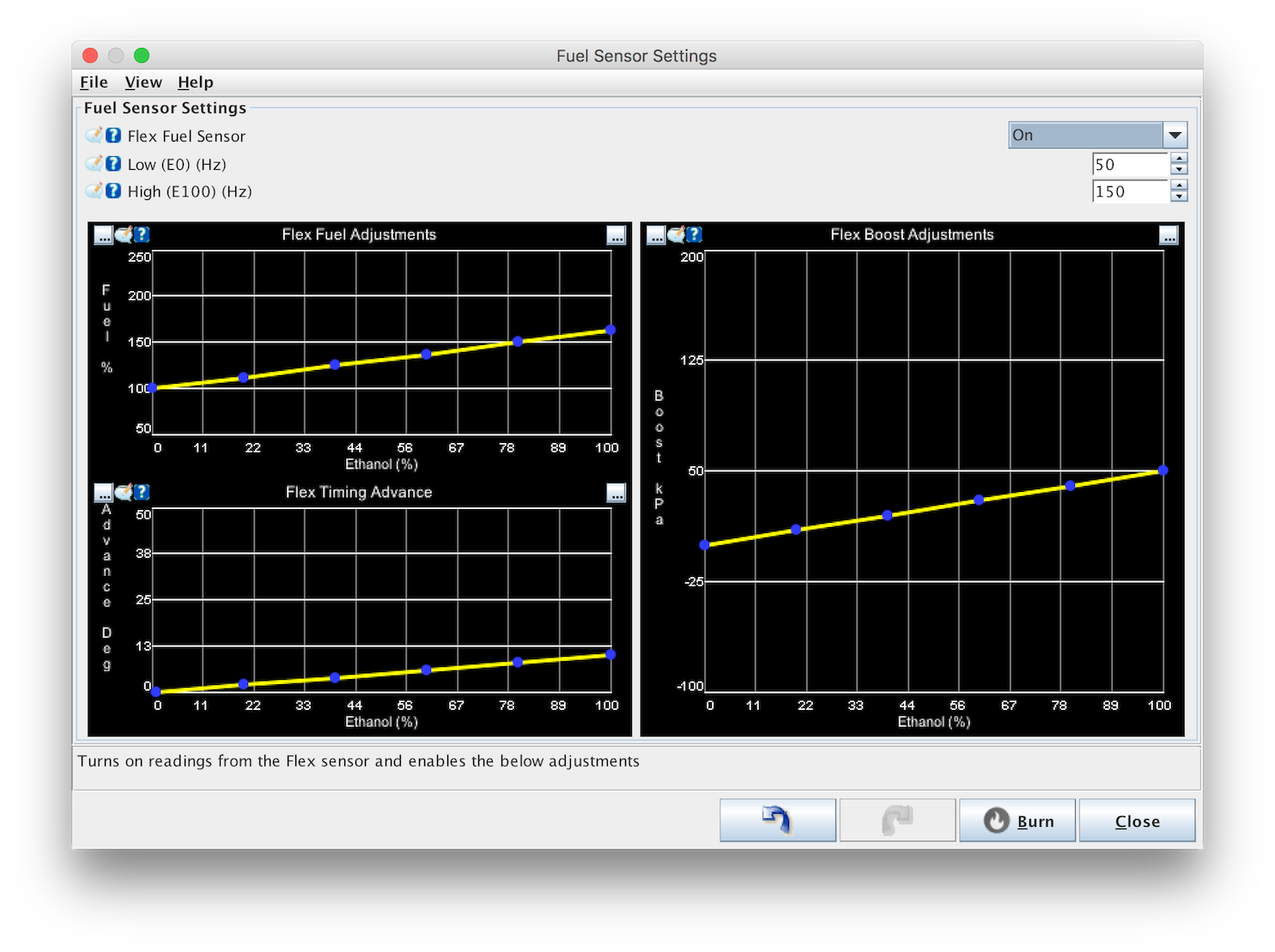The width and height of the screenshot is (1275, 952).
Task: Open the help icon on Flex Fuel Adjustments graph
Action: click(x=142, y=234)
